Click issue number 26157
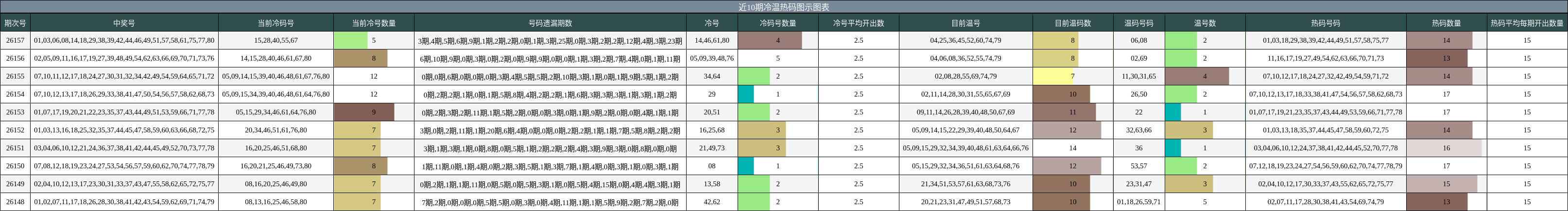The image size is (1568, 211). (x=15, y=40)
